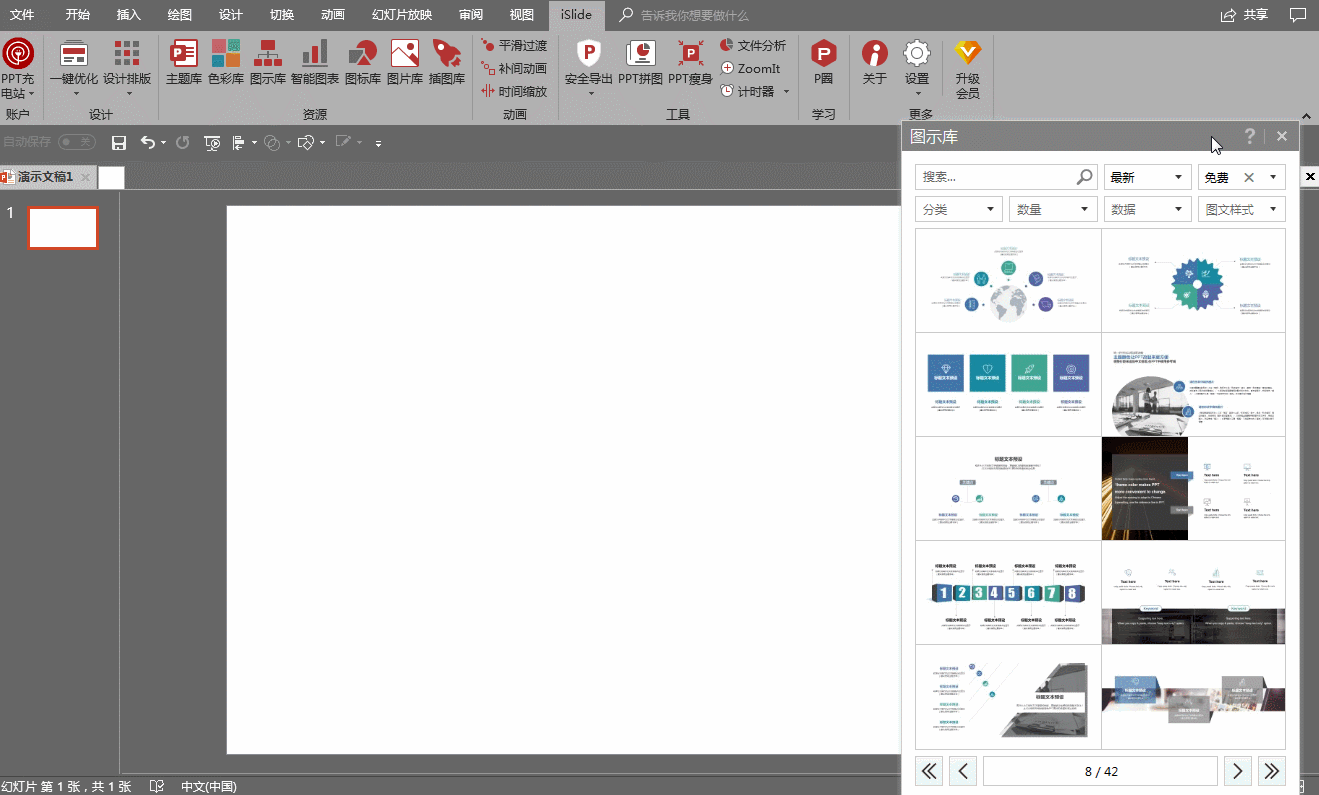1319x795 pixels.
Task: Jump to the last diagram library page
Action: pos(1271,771)
